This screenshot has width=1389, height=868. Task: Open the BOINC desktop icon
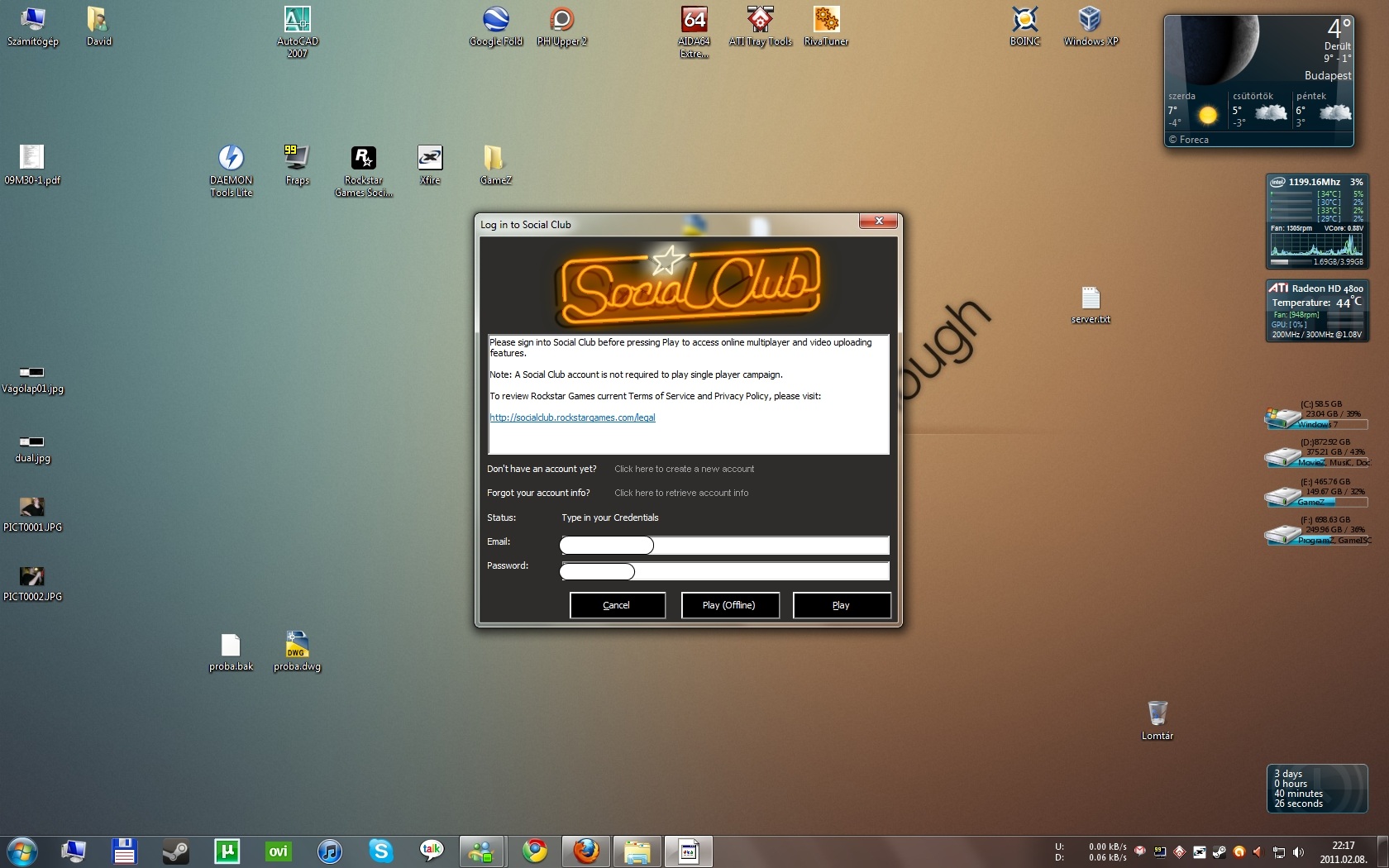tap(1024, 26)
